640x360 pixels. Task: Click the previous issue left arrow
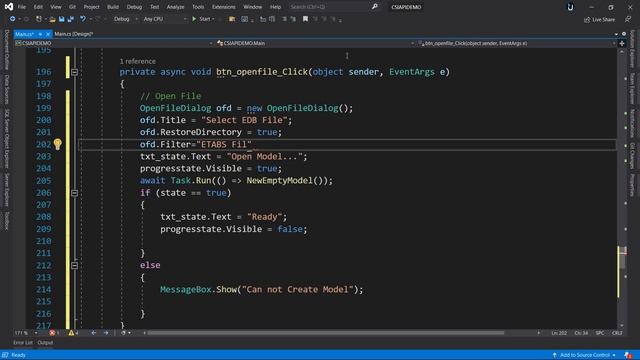coord(93,333)
